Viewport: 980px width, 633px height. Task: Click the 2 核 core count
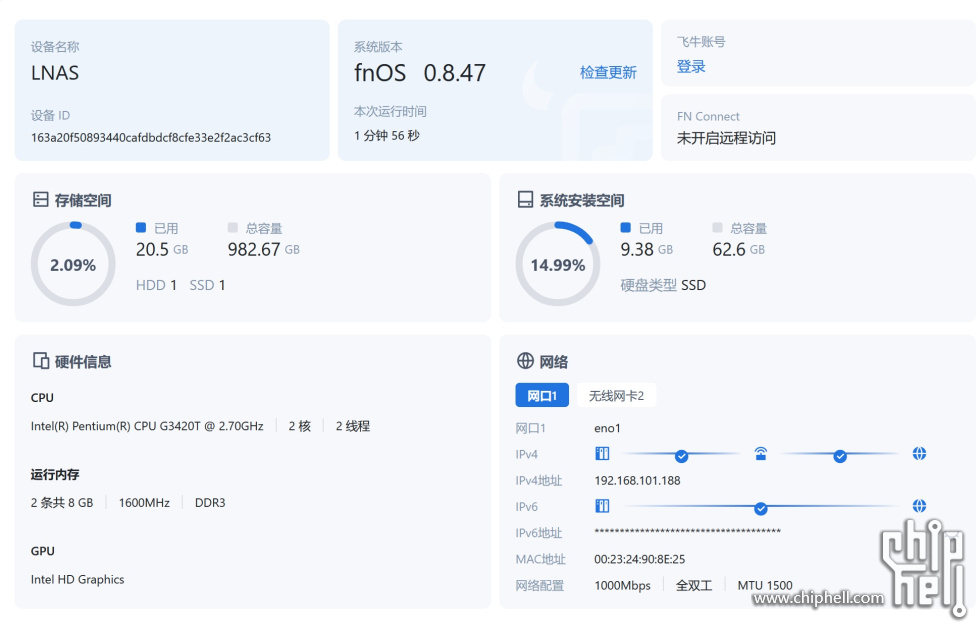pyautogui.click(x=300, y=426)
